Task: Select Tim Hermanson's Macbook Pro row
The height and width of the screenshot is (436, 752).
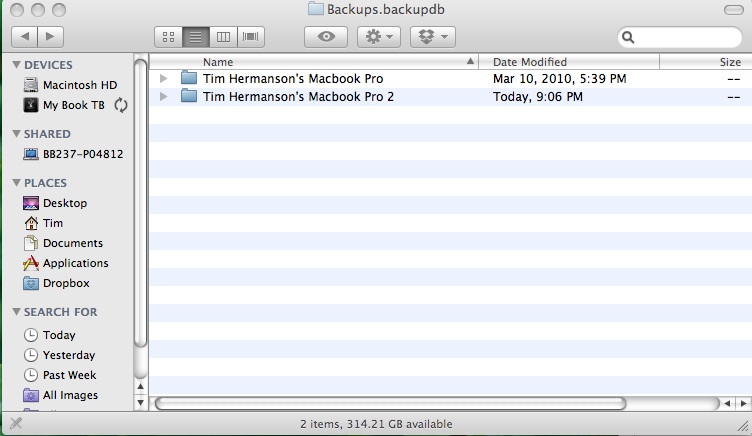Action: (x=450, y=79)
